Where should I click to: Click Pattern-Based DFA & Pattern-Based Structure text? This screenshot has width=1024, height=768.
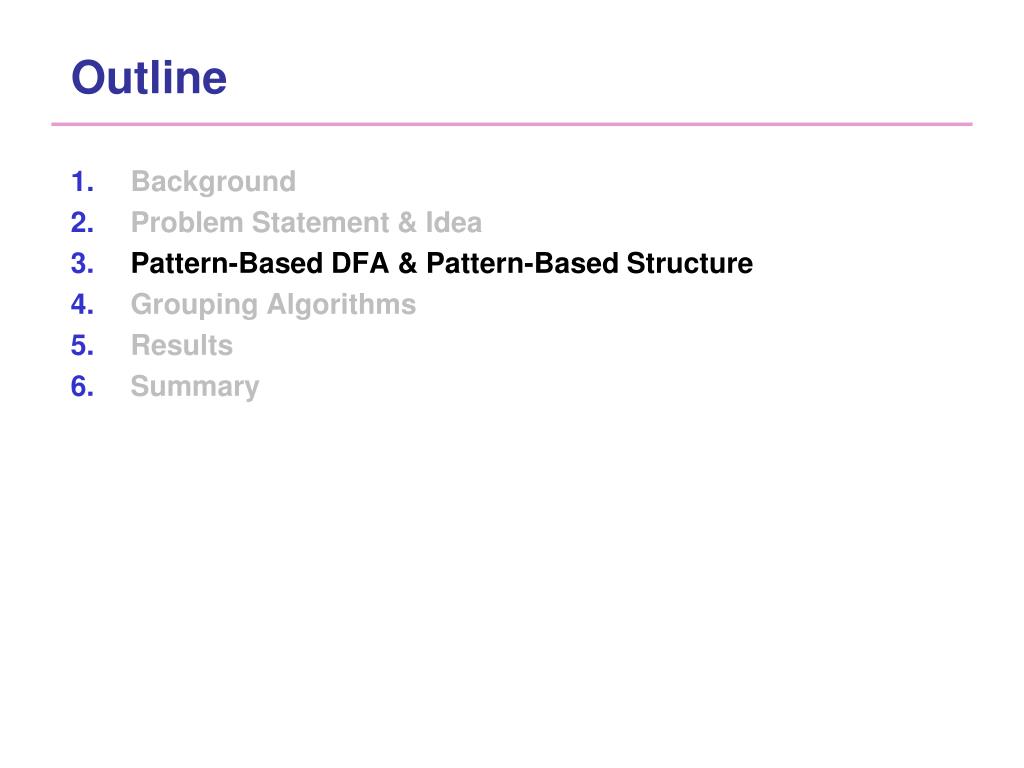point(441,263)
